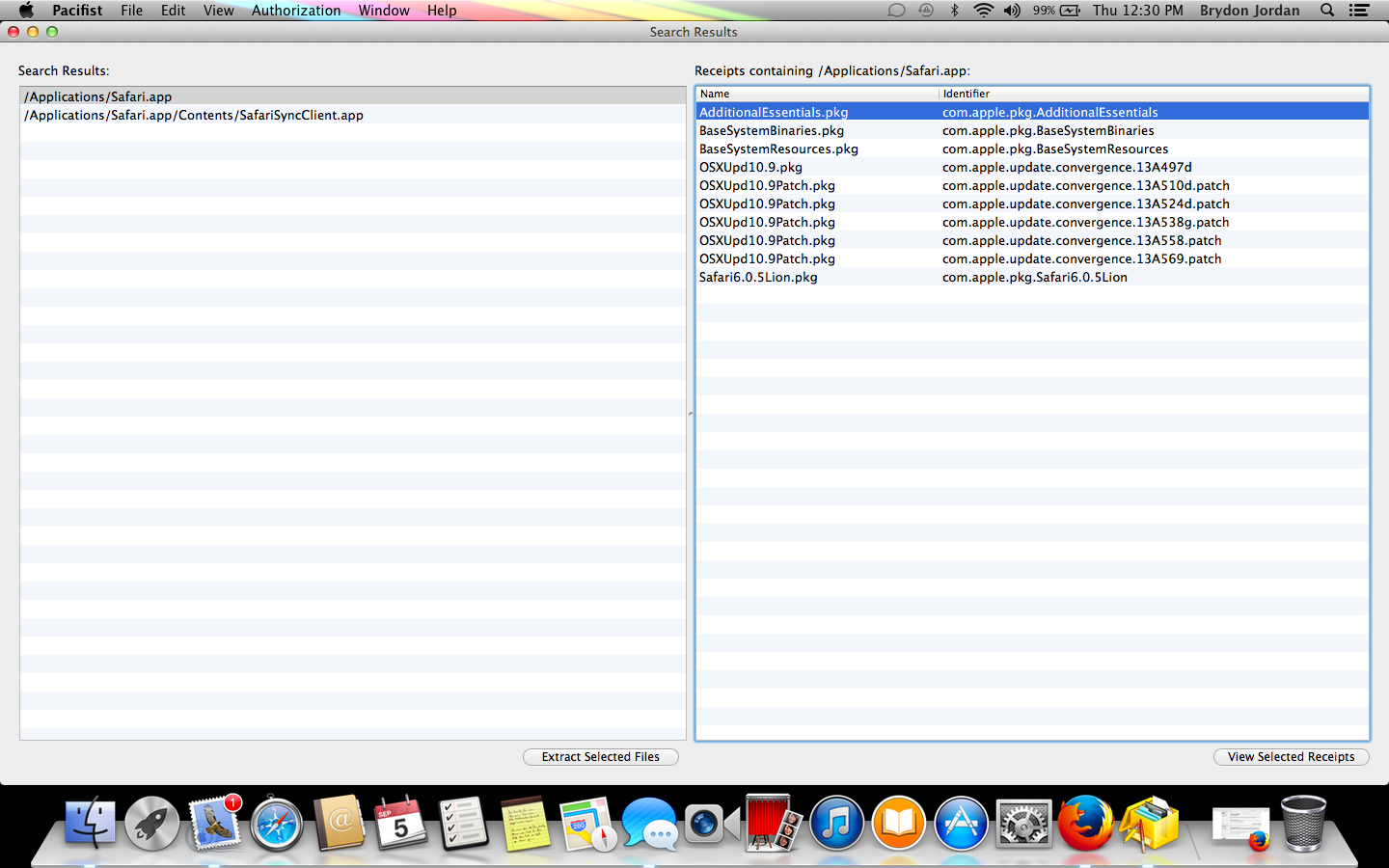1389x868 pixels.
Task: Sort receipts by Identifier column header
Action: [x=1154, y=94]
